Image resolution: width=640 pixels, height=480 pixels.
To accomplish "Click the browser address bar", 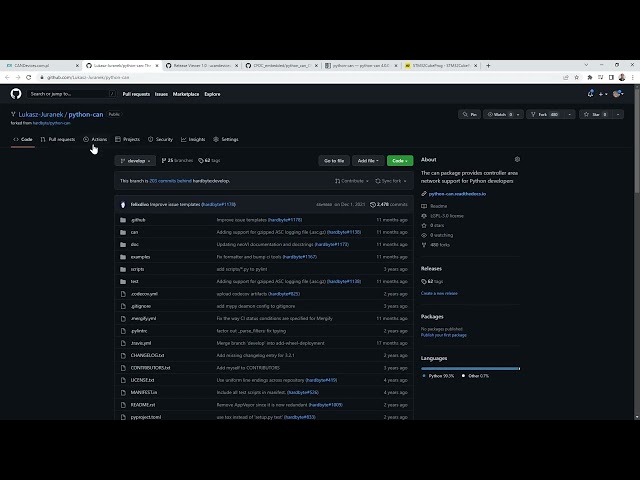I will [300, 77].
